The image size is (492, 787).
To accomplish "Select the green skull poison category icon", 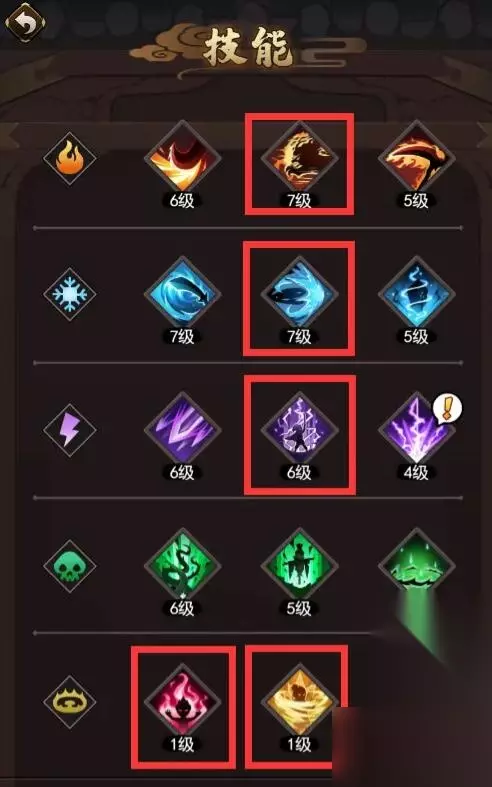I will point(70,566).
